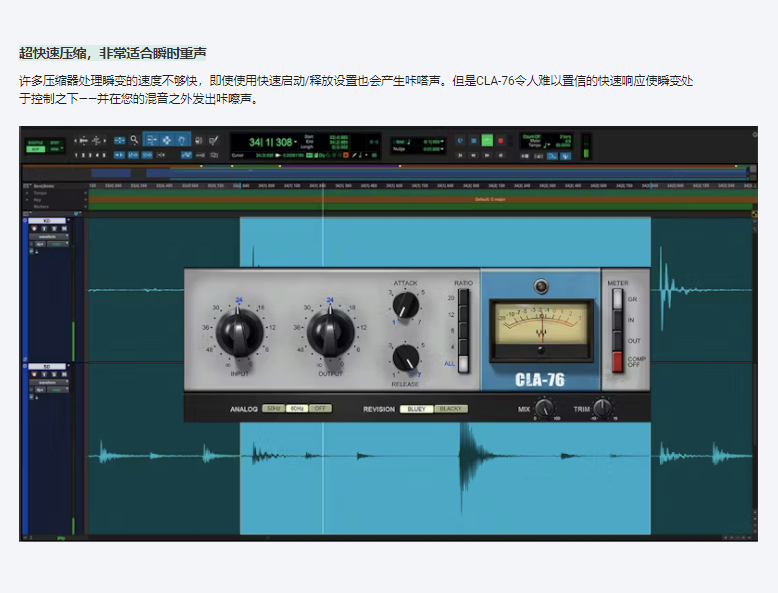Solo the SD track
778x593 pixels.
click(x=54, y=374)
